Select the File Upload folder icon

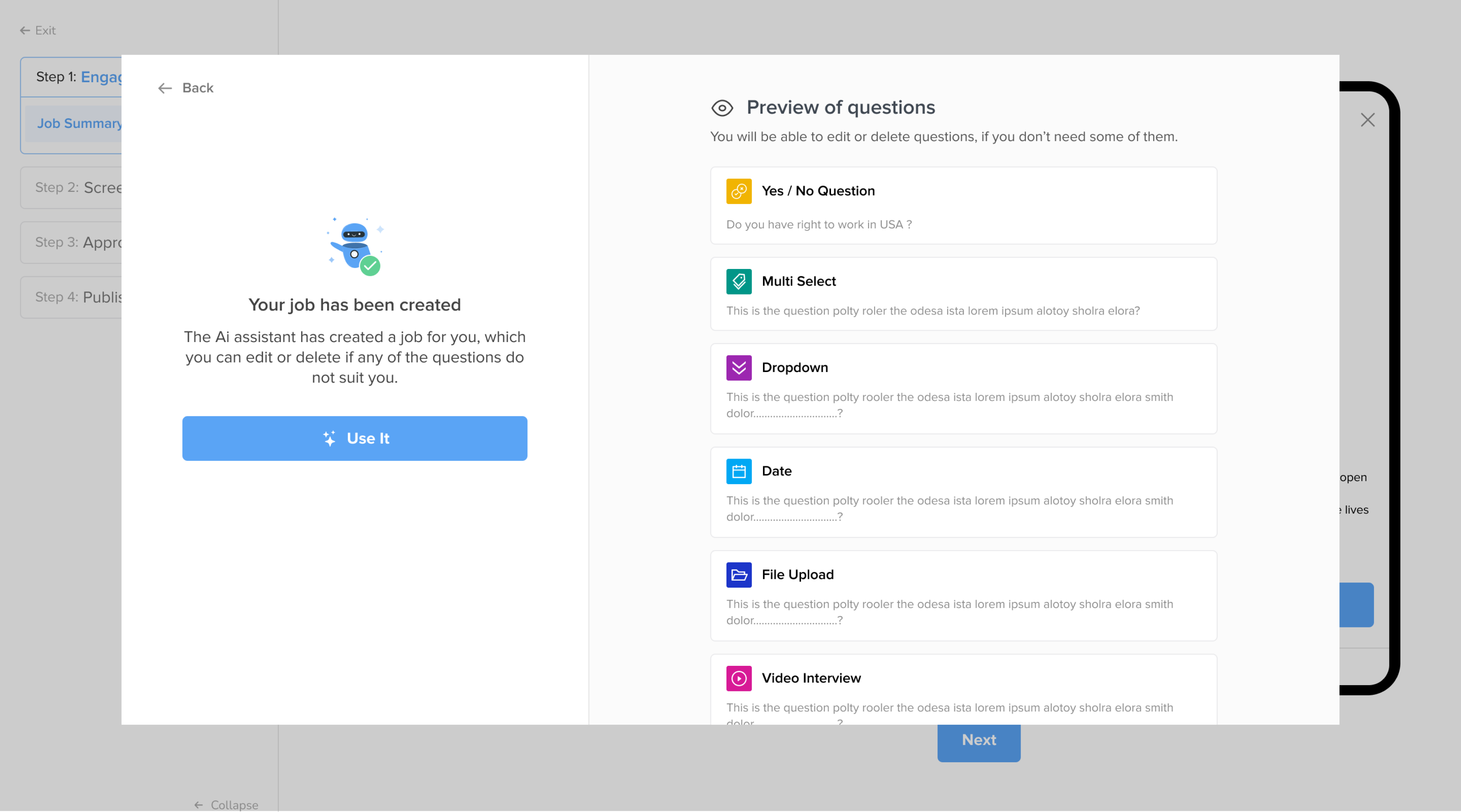tap(739, 575)
